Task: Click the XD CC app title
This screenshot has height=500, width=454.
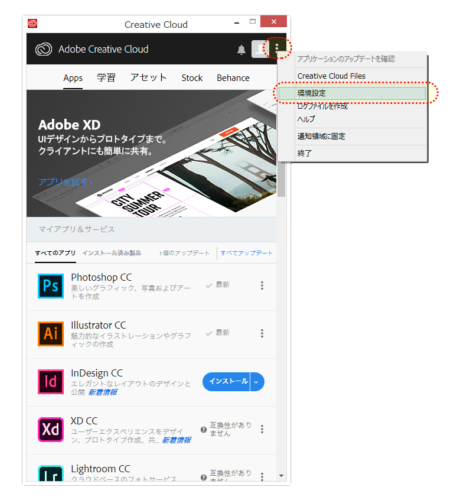Action: click(84, 421)
